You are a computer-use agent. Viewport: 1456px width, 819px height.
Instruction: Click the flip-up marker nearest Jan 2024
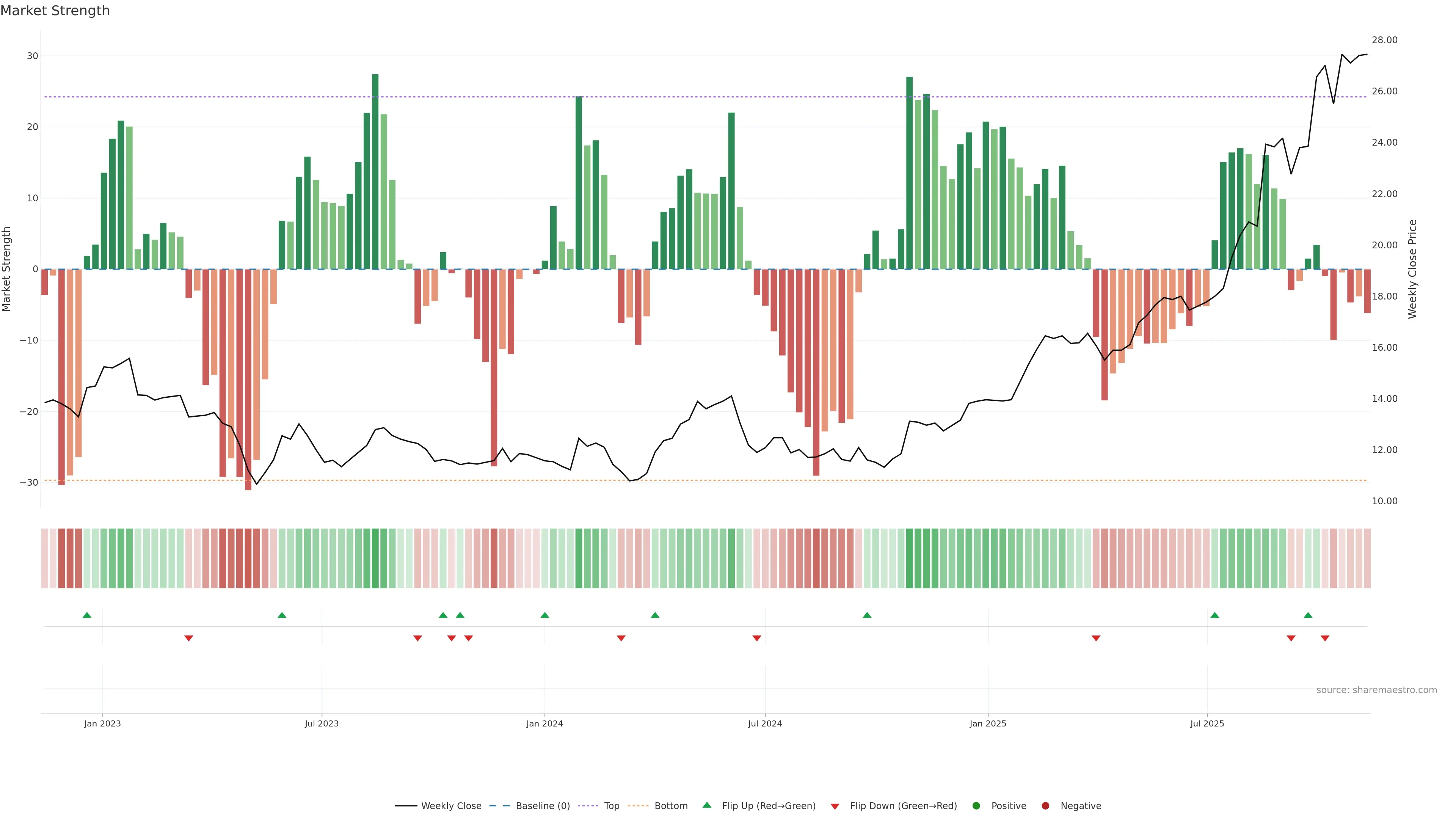pos(544,615)
